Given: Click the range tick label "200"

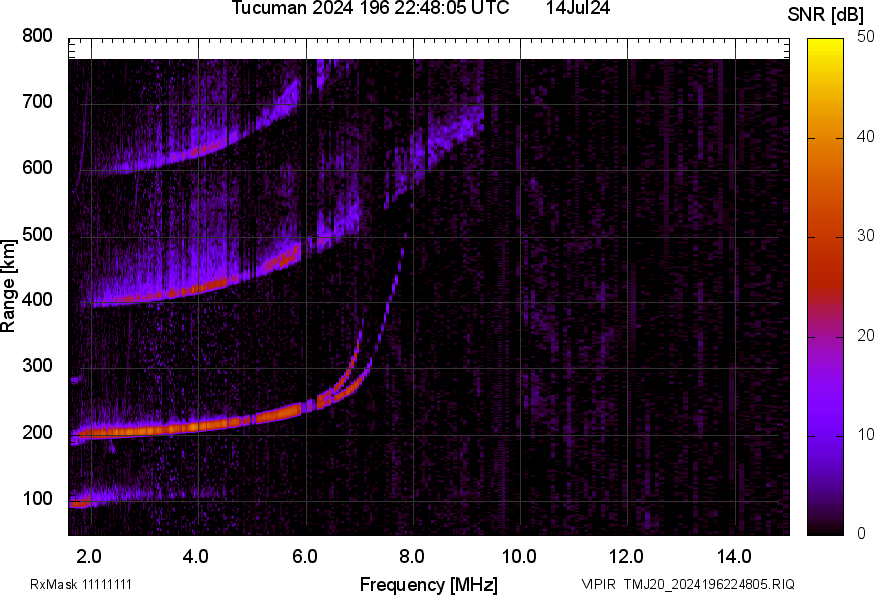Looking at the screenshot, I should tap(37, 432).
